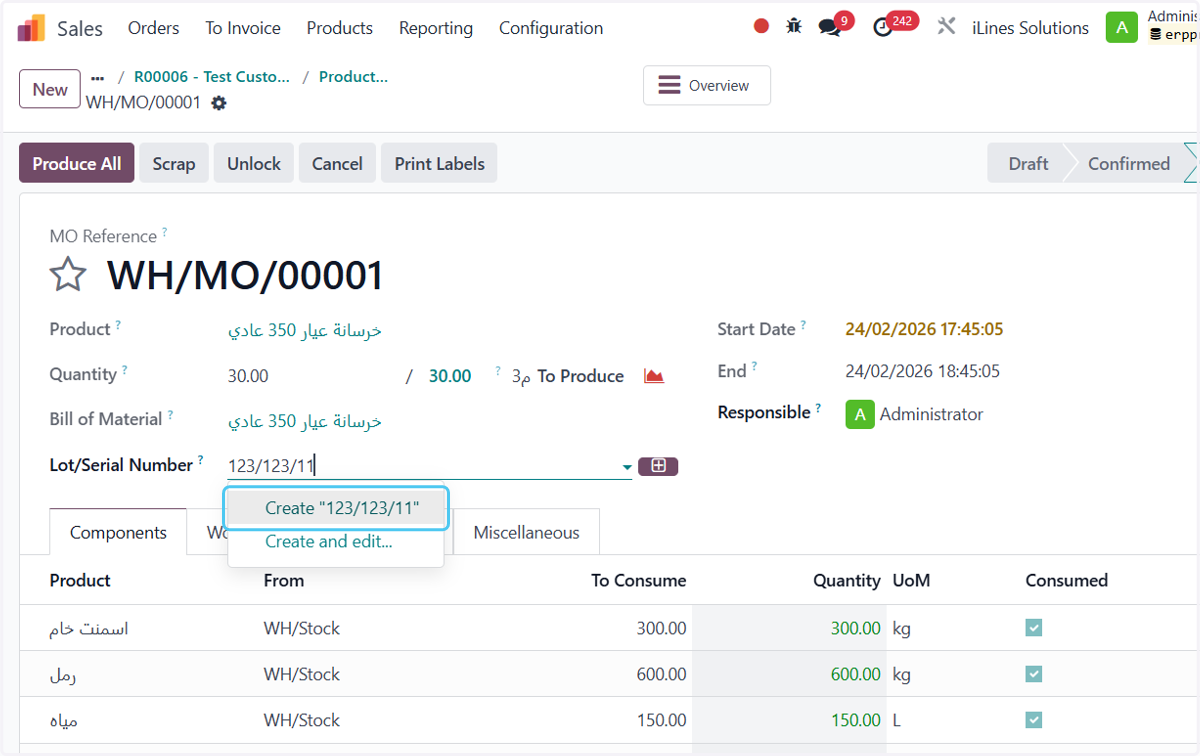Open the debug bug icon menu

pyautogui.click(x=794, y=27)
